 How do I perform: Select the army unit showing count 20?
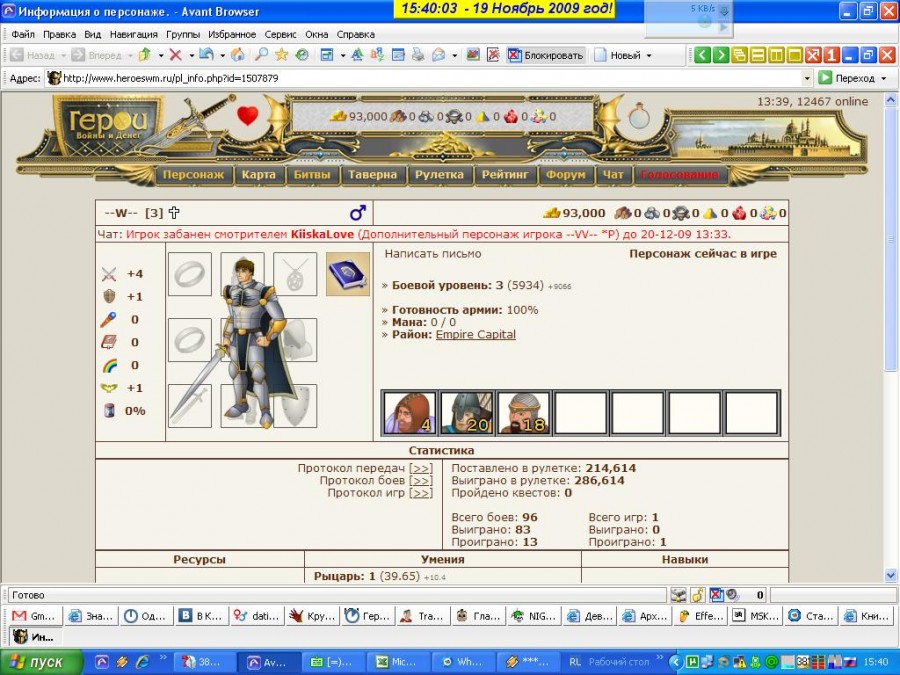(467, 413)
